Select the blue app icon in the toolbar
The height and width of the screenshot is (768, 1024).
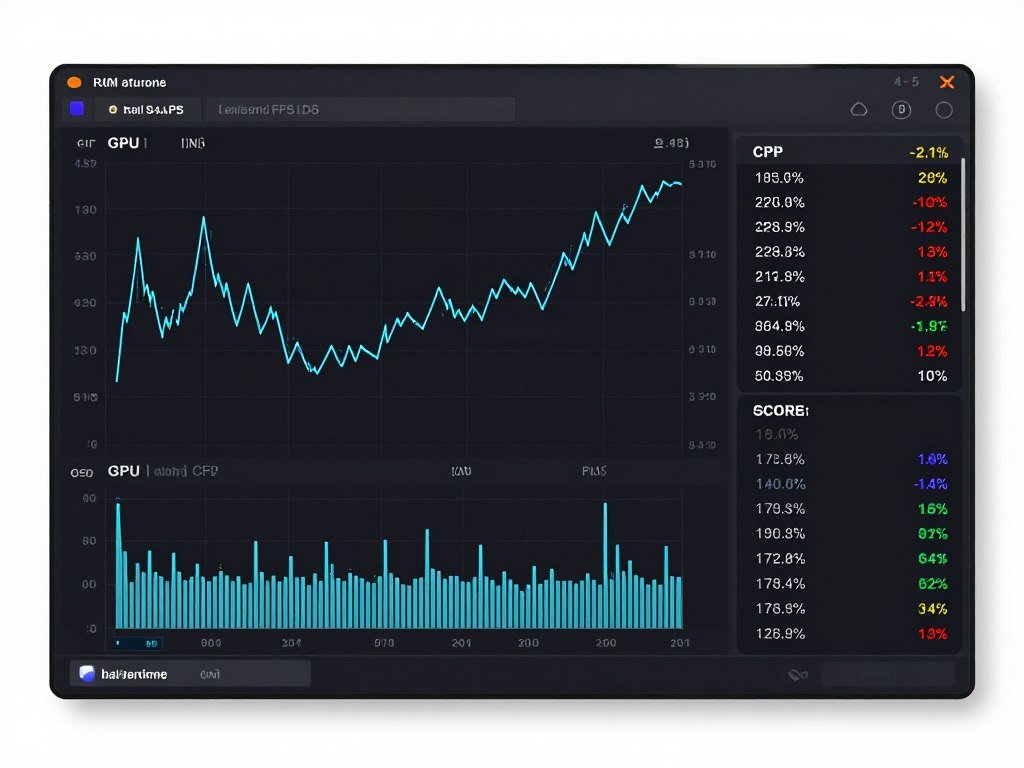[x=76, y=108]
